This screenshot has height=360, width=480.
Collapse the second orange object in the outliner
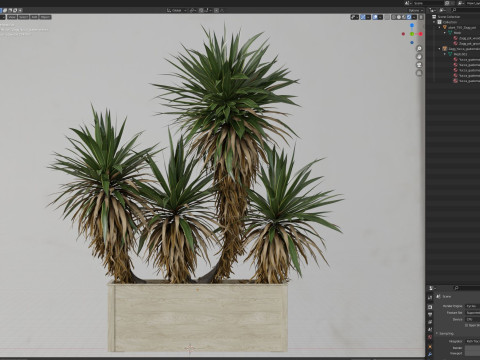click(x=440, y=49)
